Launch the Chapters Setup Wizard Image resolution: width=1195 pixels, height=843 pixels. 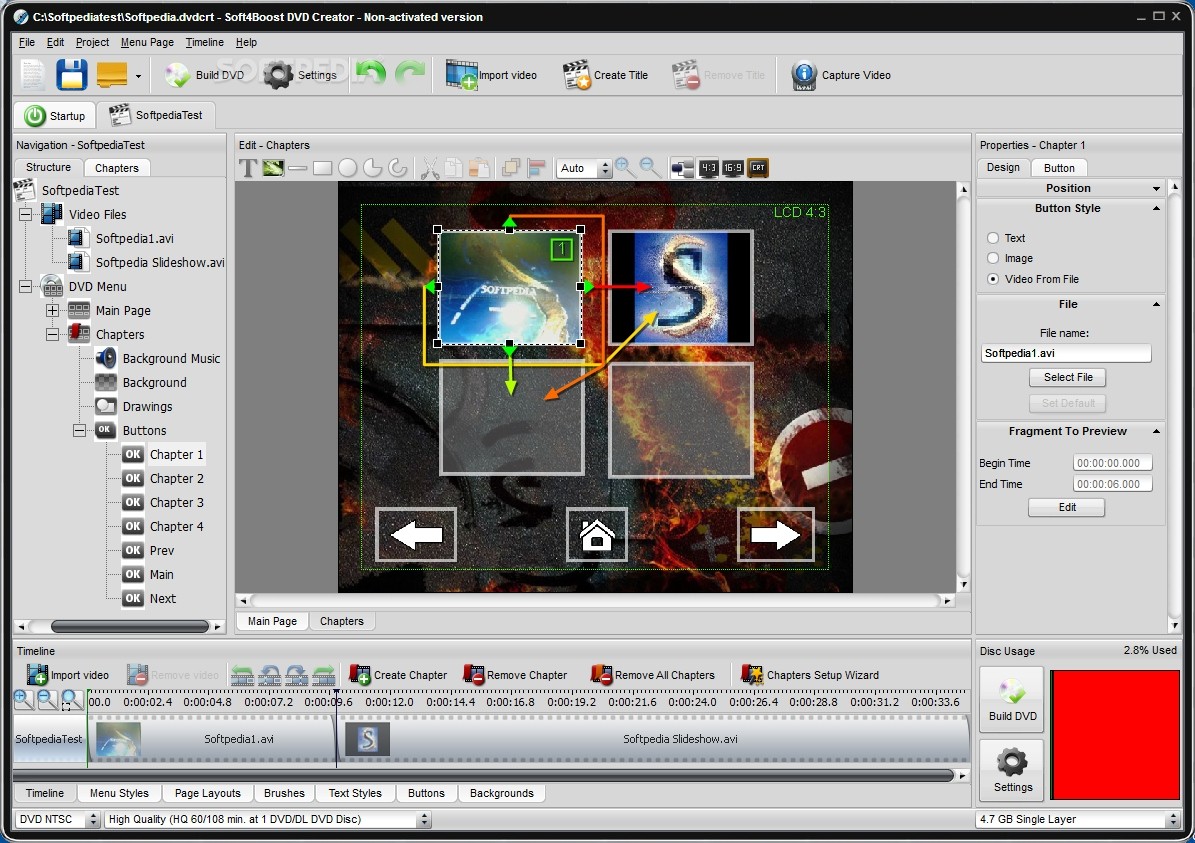point(810,675)
